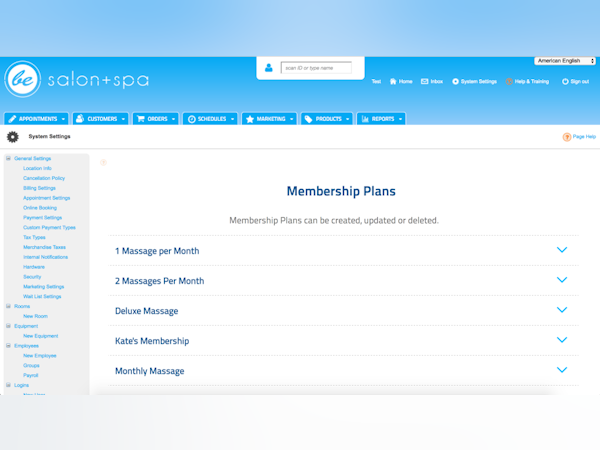Click the faint help icon above Membership Plans

tap(103, 163)
